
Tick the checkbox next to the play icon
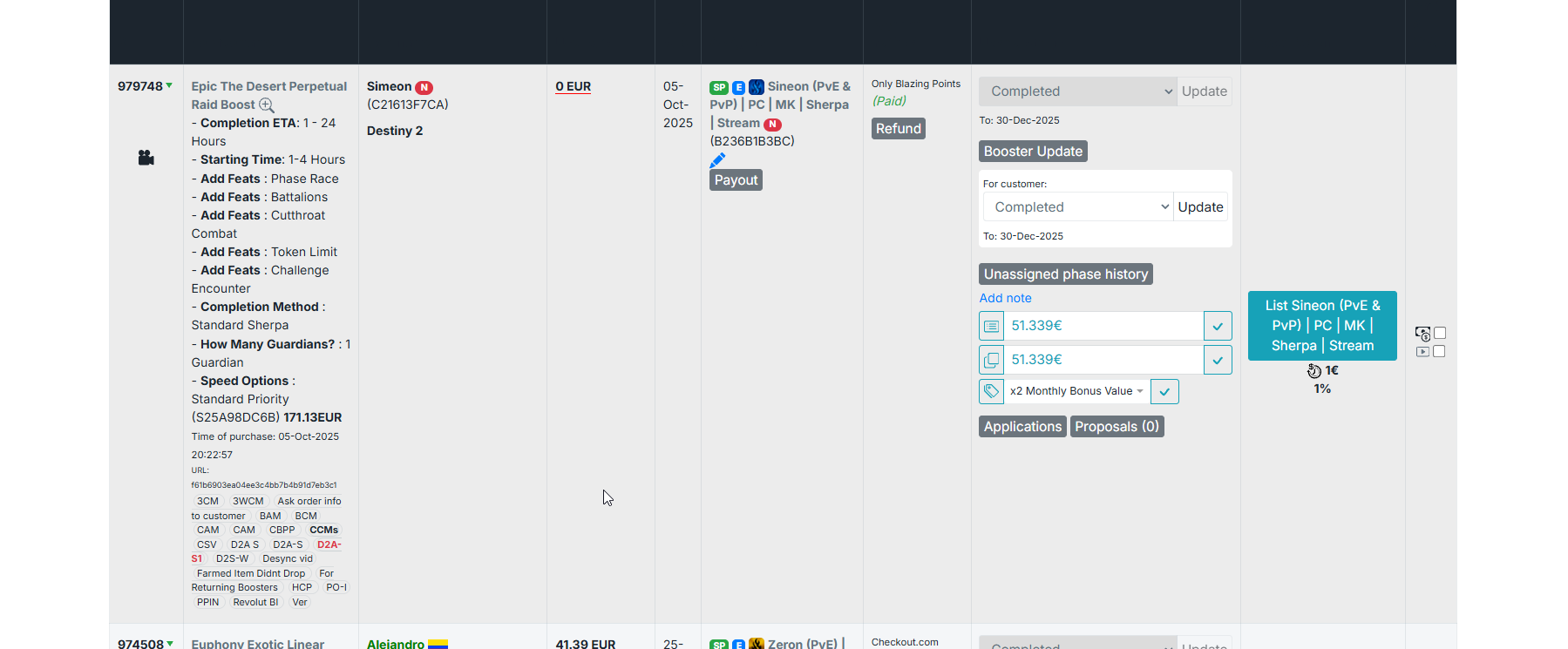click(1440, 351)
